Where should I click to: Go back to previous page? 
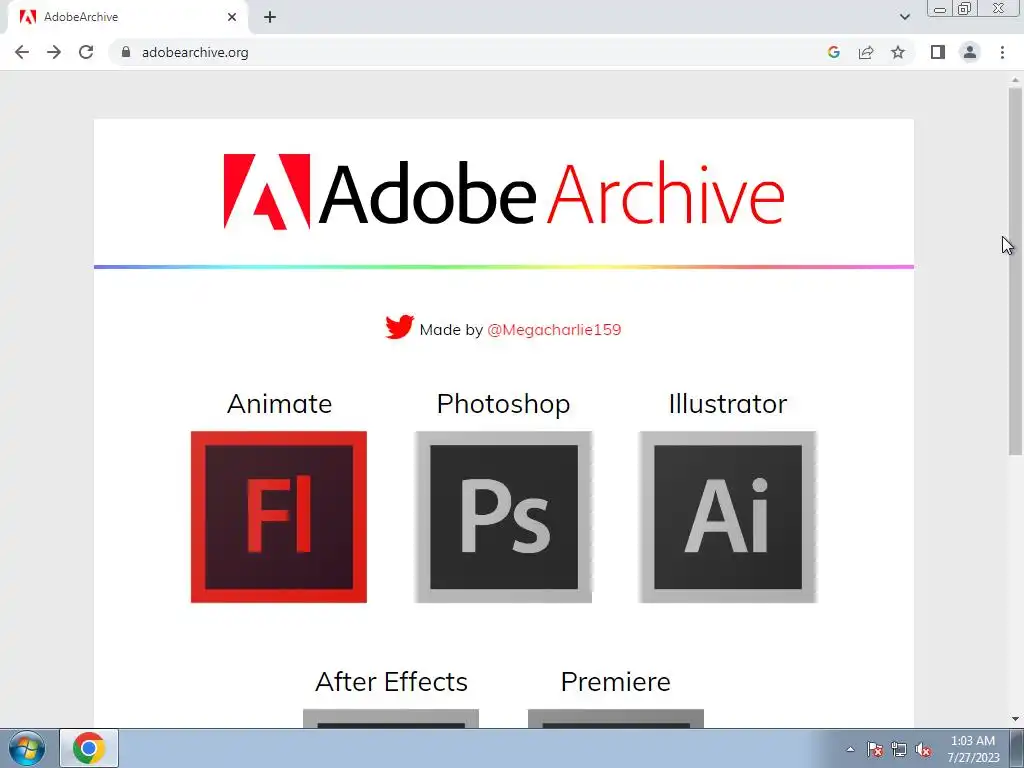[x=22, y=52]
